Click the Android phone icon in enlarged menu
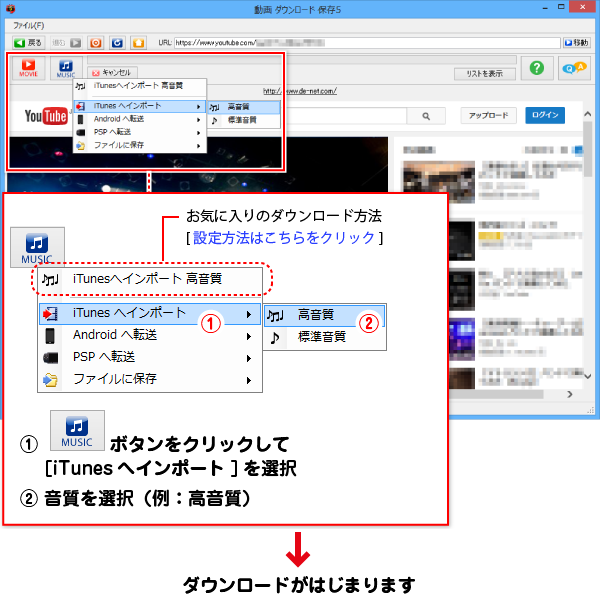This screenshot has width=600, height=597. (50, 336)
